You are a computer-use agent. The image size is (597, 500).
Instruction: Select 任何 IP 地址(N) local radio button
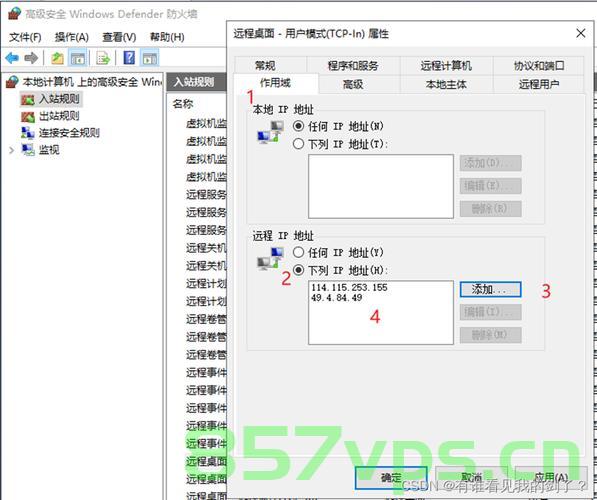tap(298, 126)
